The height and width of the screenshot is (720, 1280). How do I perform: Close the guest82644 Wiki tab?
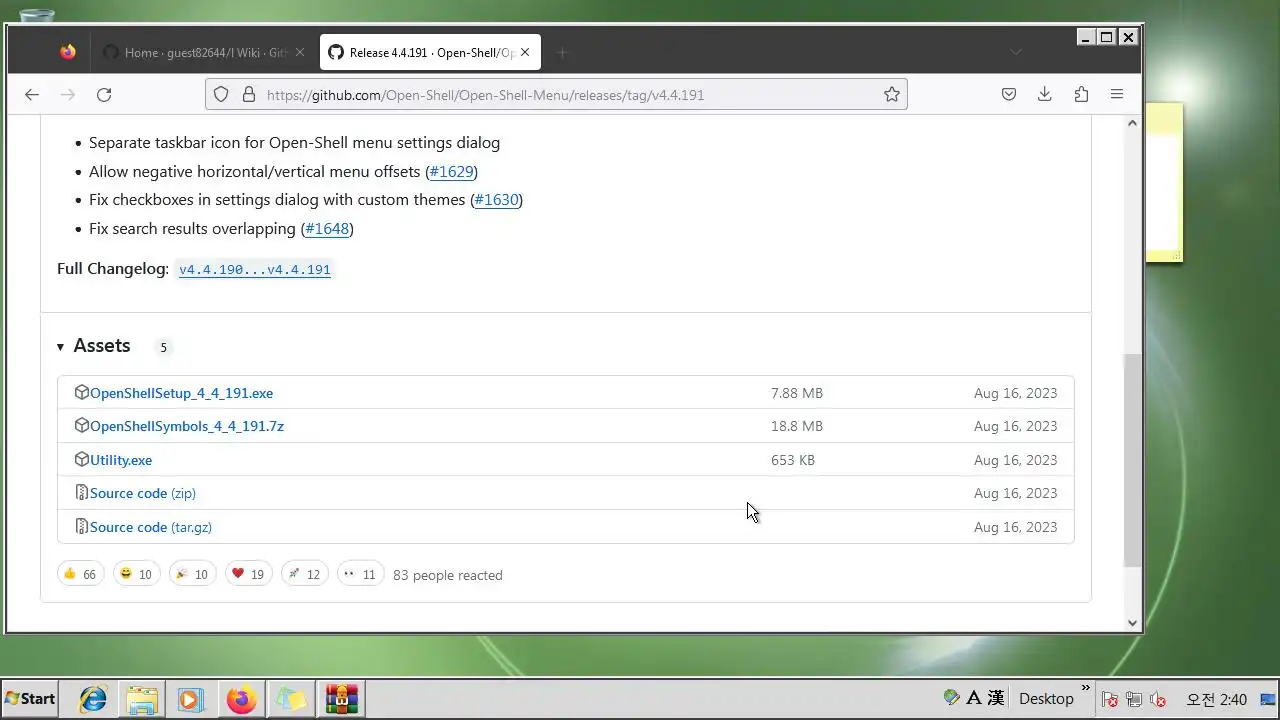(299, 52)
